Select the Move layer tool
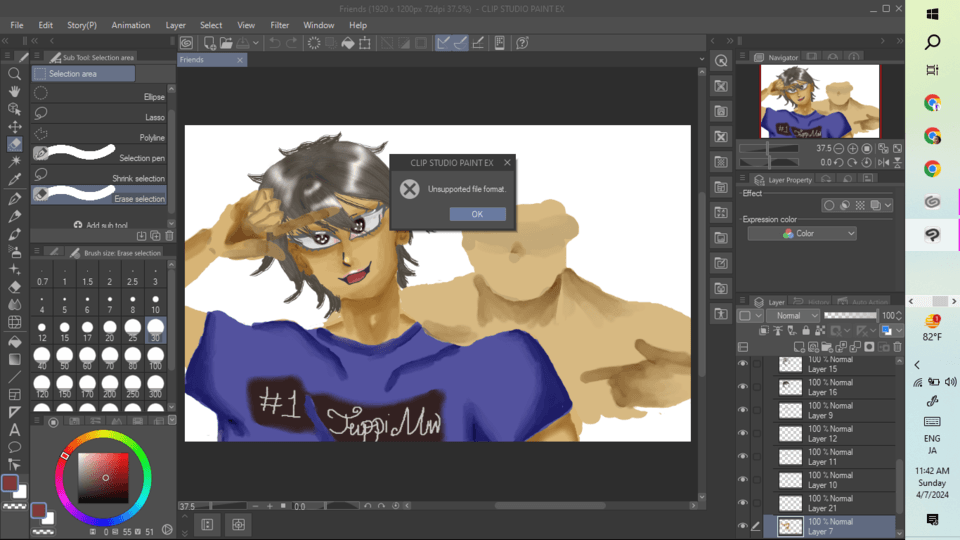This screenshot has width=960, height=540. coord(14,127)
